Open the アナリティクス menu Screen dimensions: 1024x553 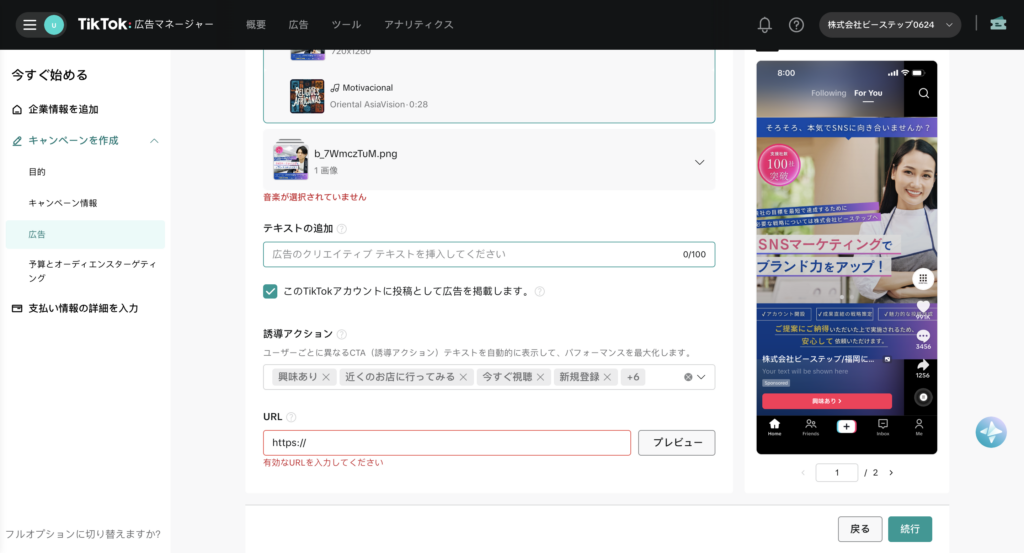419,25
